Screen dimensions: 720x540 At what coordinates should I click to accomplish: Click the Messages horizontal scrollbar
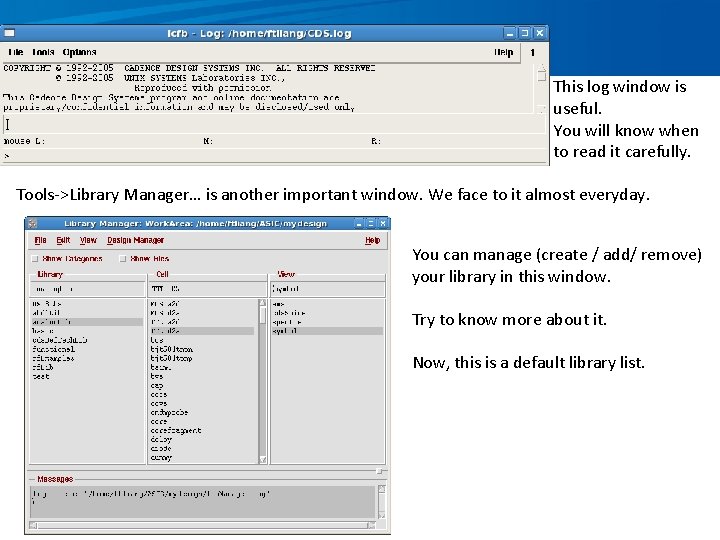[x=202, y=525]
